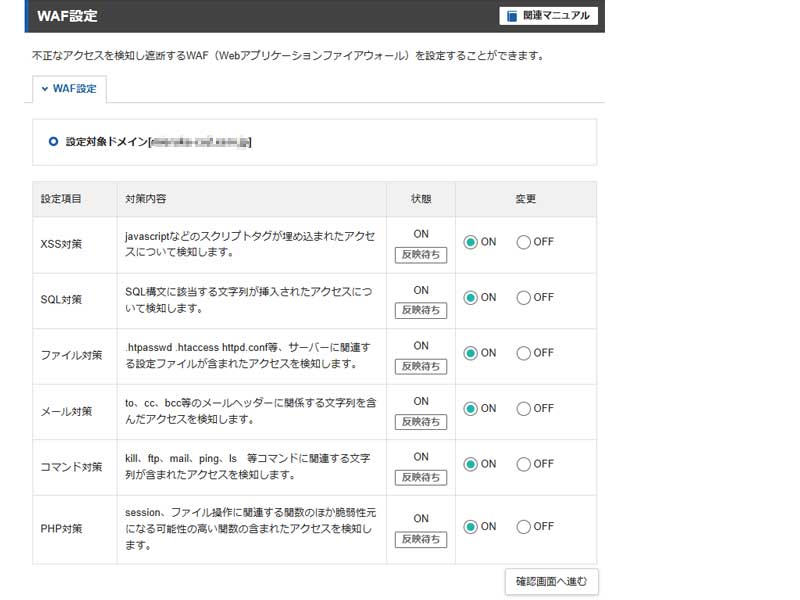Image resolution: width=800 pixels, height=600 pixels.
Task: Click the 反映待ち badge in ファイル対策 row
Action: click(421, 366)
